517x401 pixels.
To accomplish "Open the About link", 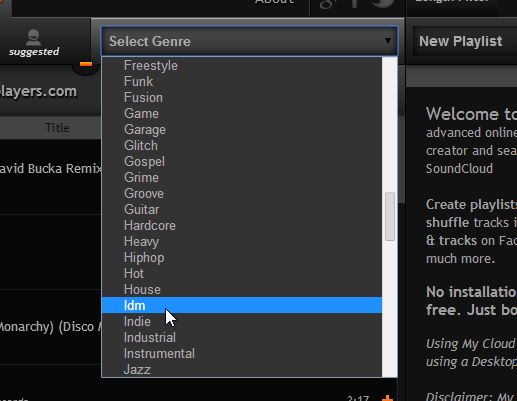I will (x=274, y=2).
